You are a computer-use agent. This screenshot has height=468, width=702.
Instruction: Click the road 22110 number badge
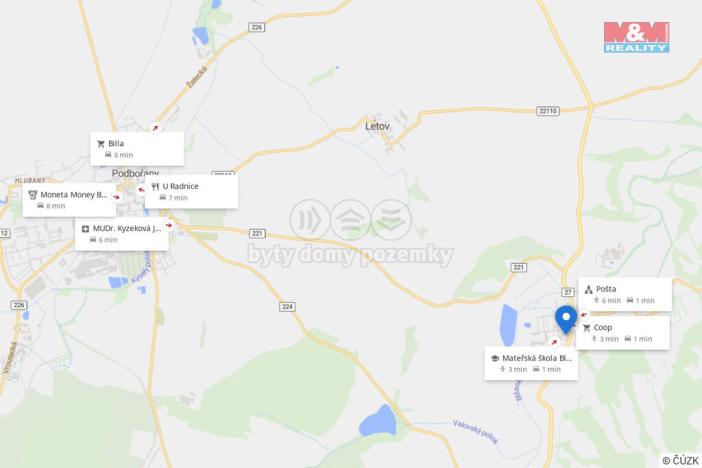point(548,111)
